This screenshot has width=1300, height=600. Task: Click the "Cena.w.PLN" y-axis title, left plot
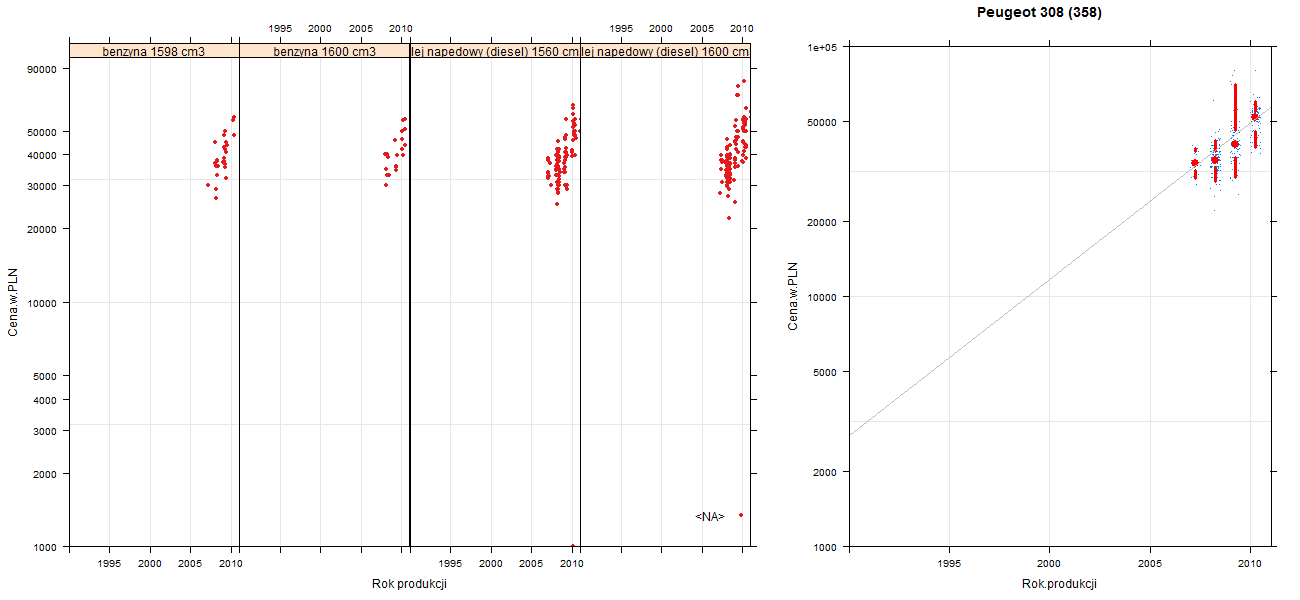[x=14, y=303]
